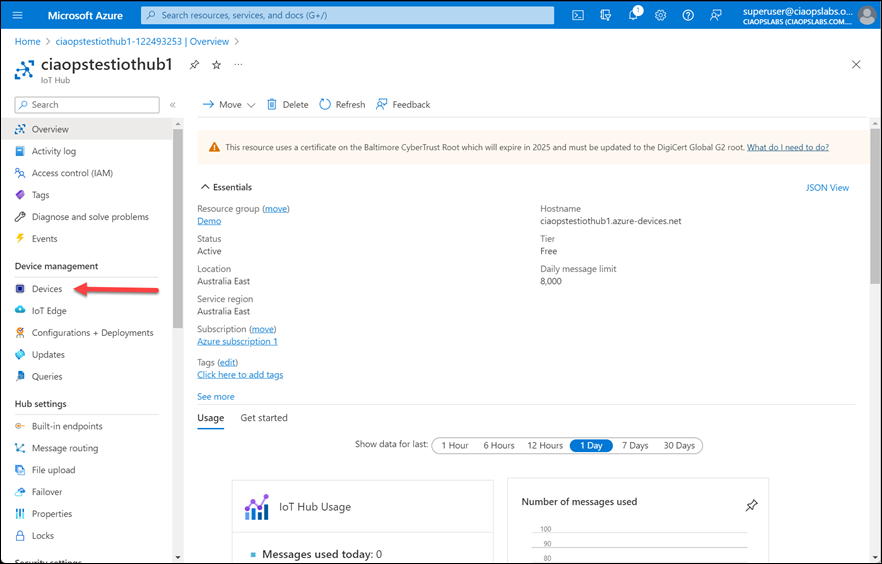
Task: Click the help question mark icon
Action: (x=688, y=15)
